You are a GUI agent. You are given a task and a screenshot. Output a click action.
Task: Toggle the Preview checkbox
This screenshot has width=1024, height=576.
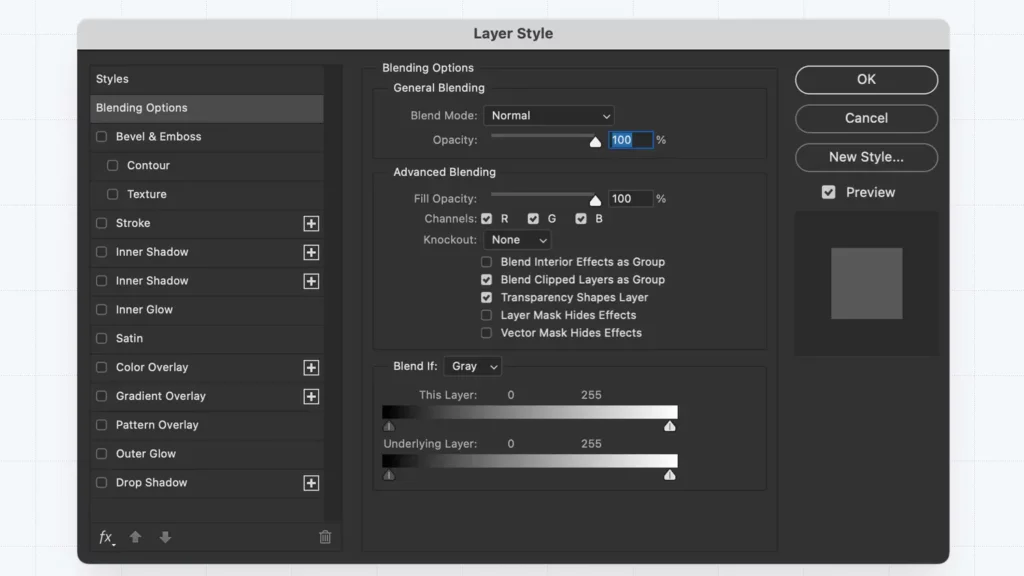tap(828, 192)
